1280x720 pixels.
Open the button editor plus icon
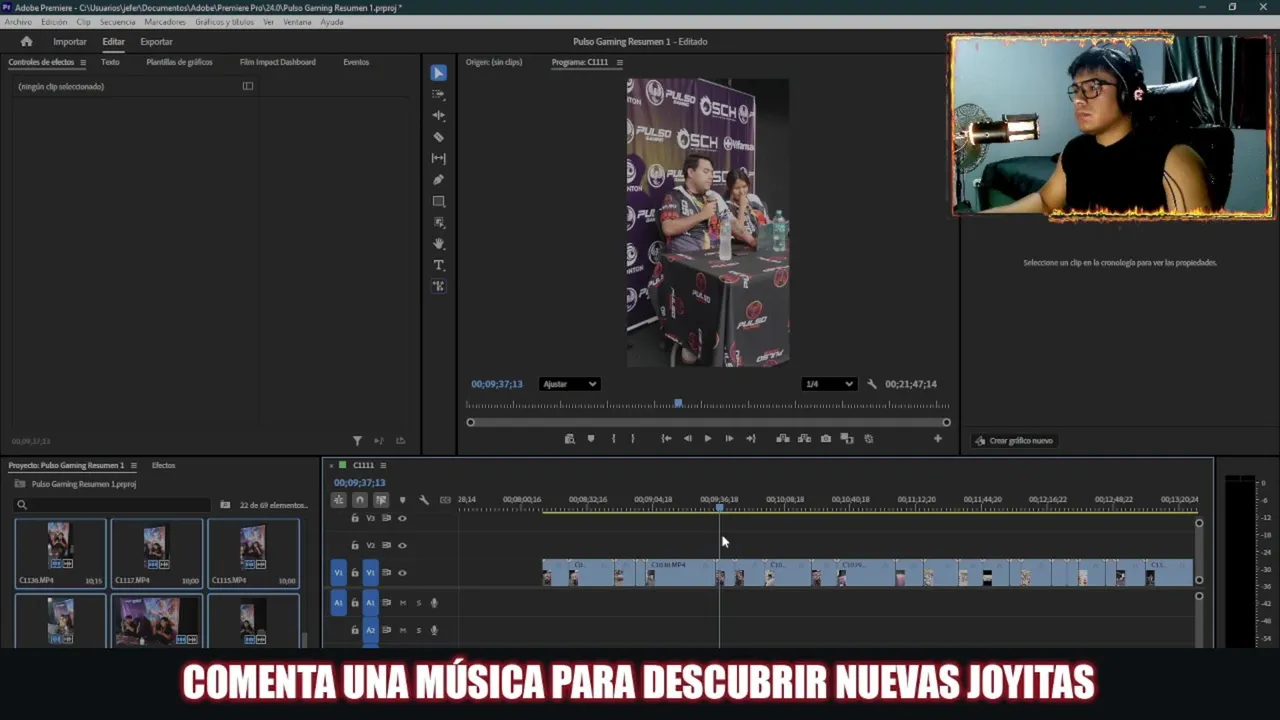click(937, 438)
